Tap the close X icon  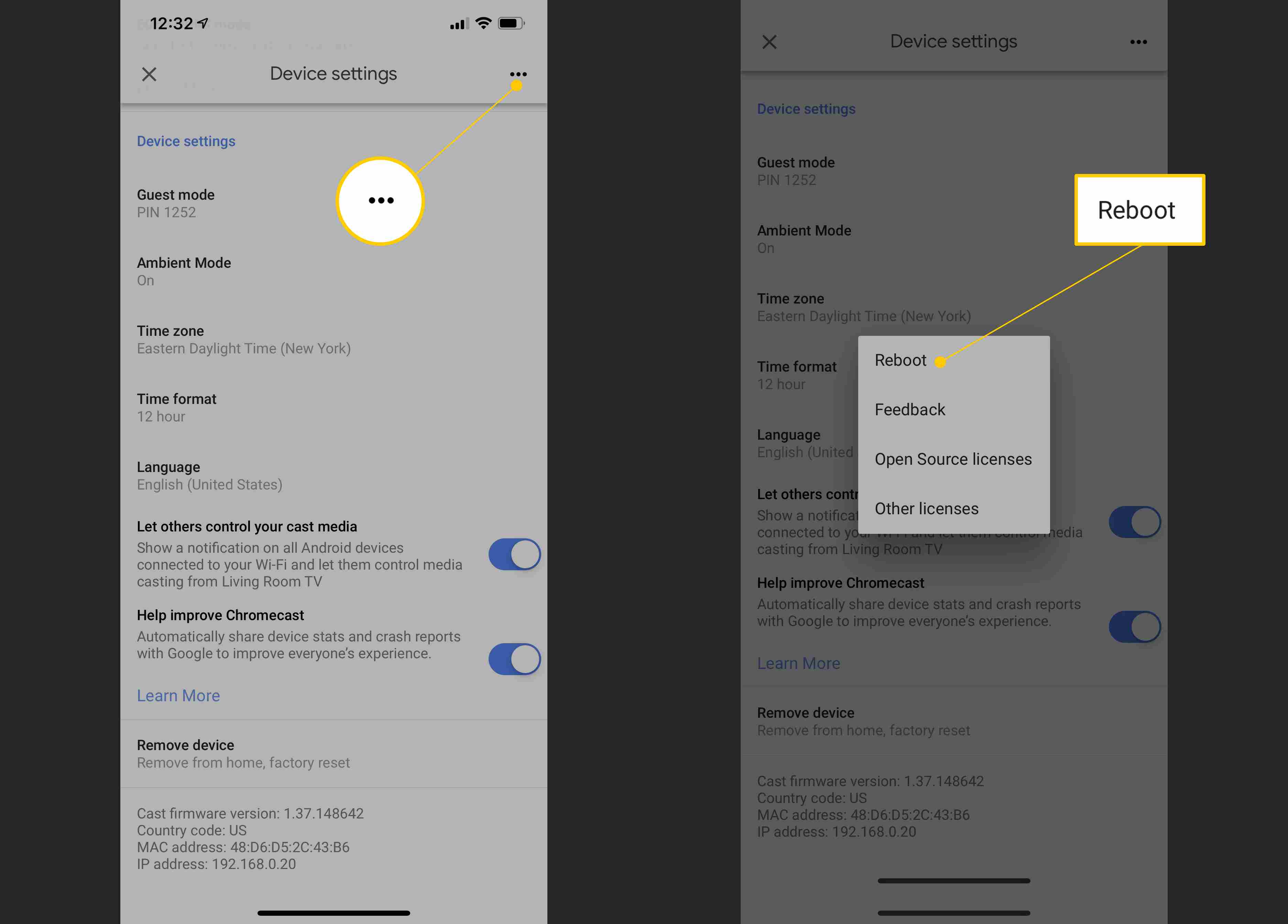(148, 74)
